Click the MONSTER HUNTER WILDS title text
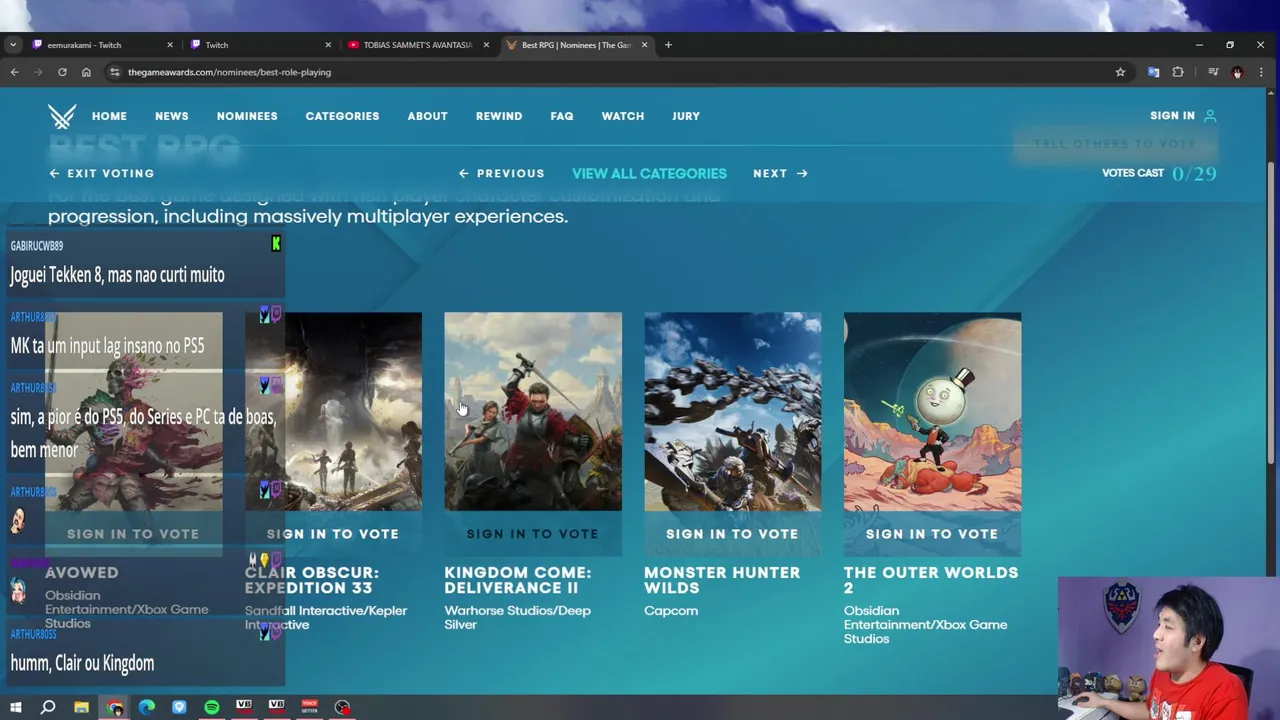The width and height of the screenshot is (1280, 720). coord(722,580)
